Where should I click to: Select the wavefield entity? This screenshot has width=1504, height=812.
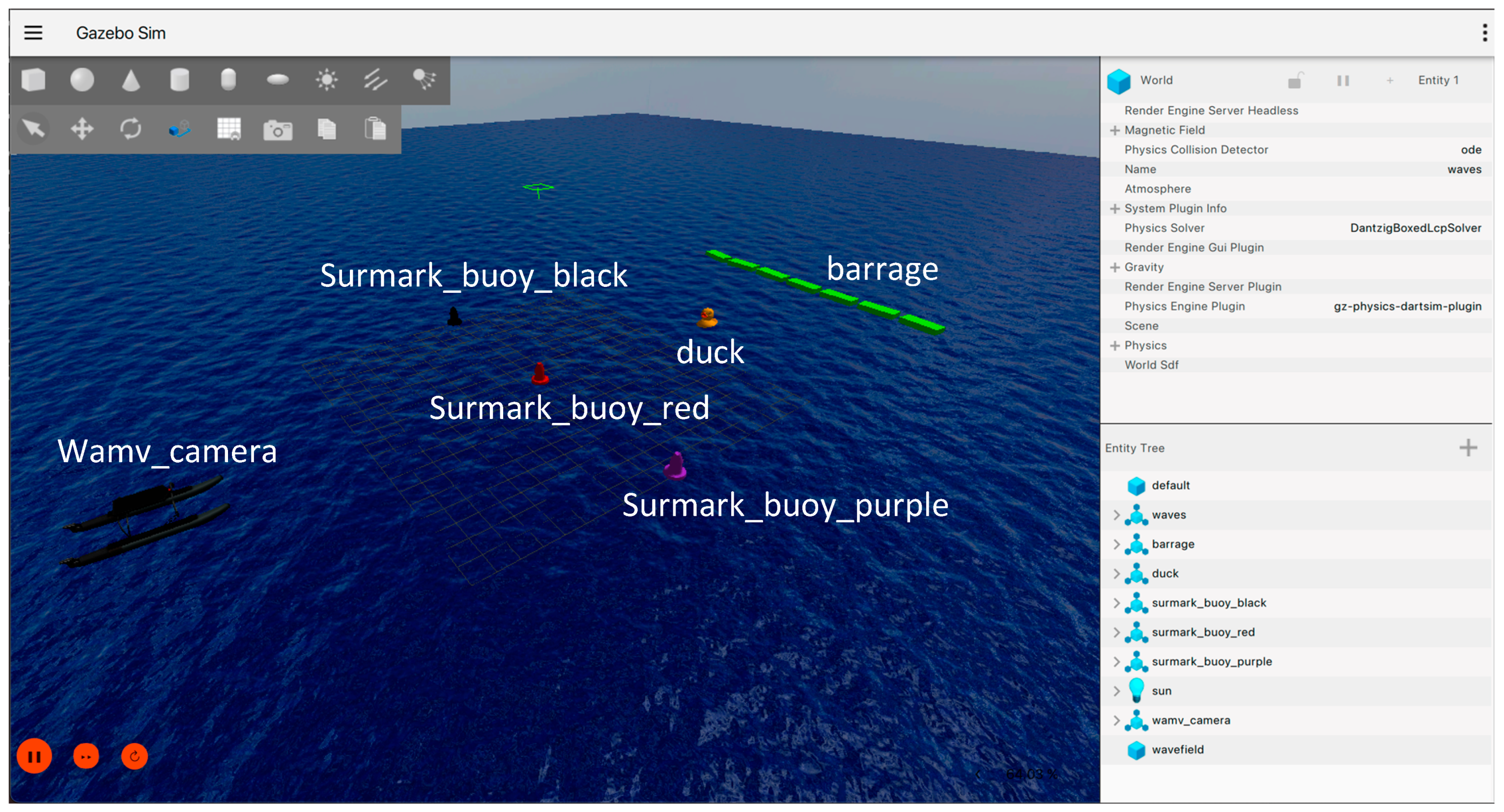(1177, 750)
